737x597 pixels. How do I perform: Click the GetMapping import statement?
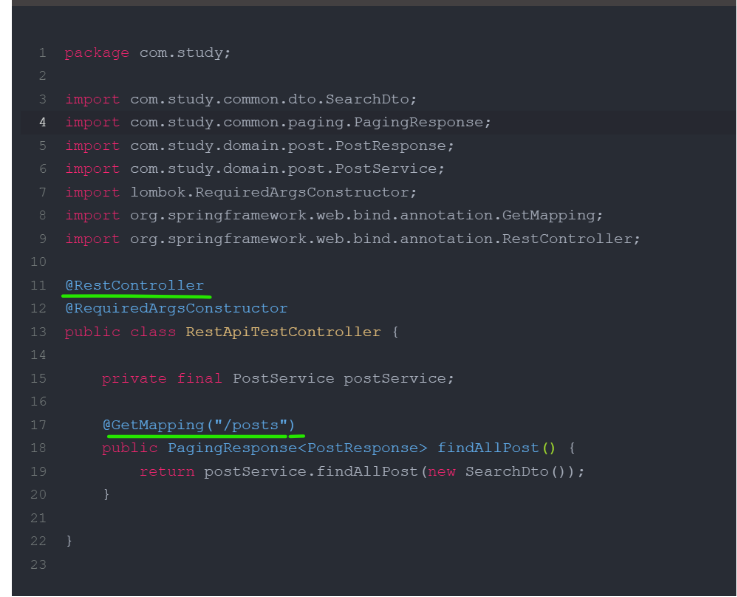tap(334, 215)
